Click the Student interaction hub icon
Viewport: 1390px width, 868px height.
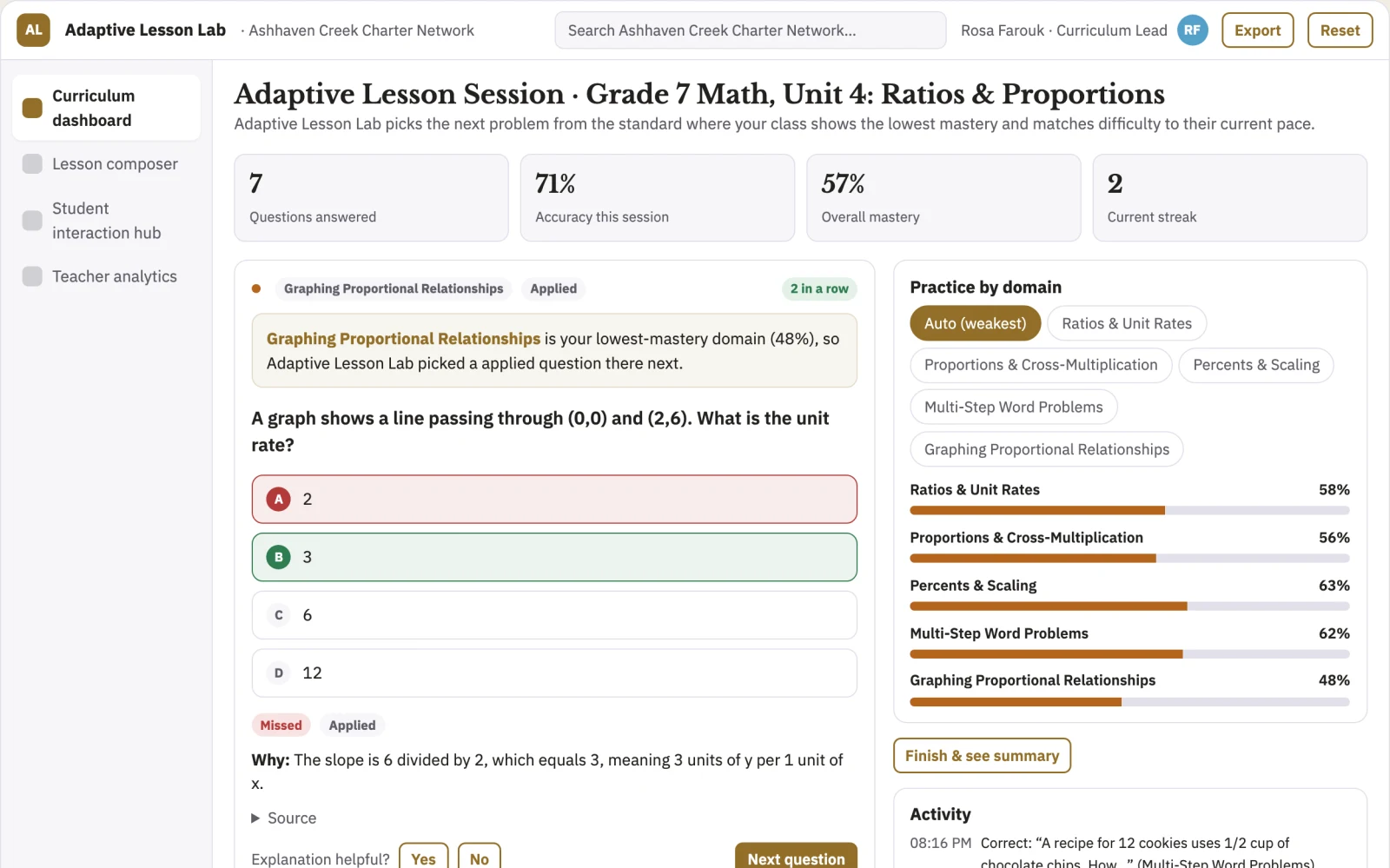[32, 221]
